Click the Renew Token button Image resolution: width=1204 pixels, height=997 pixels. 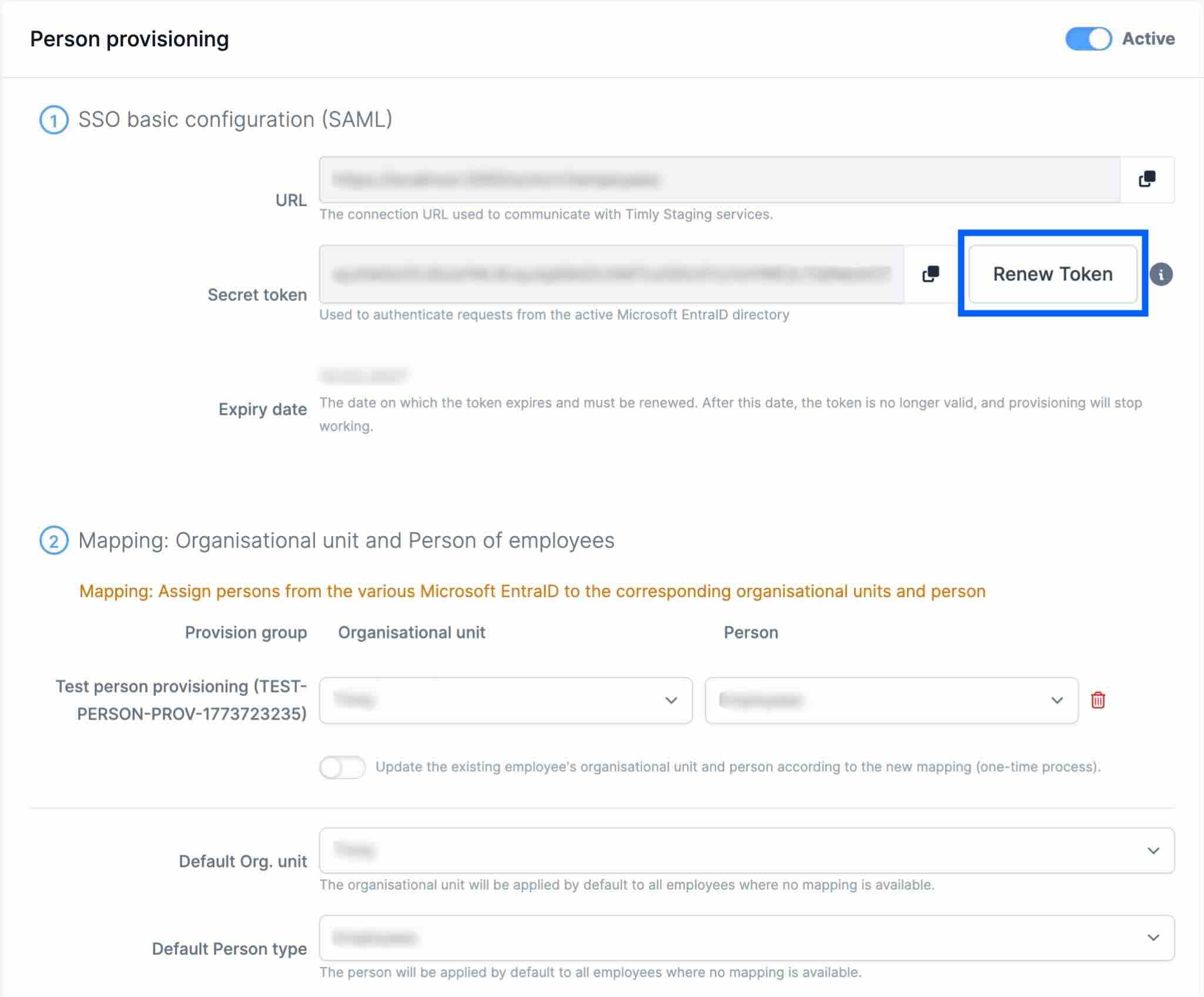[x=1052, y=274]
